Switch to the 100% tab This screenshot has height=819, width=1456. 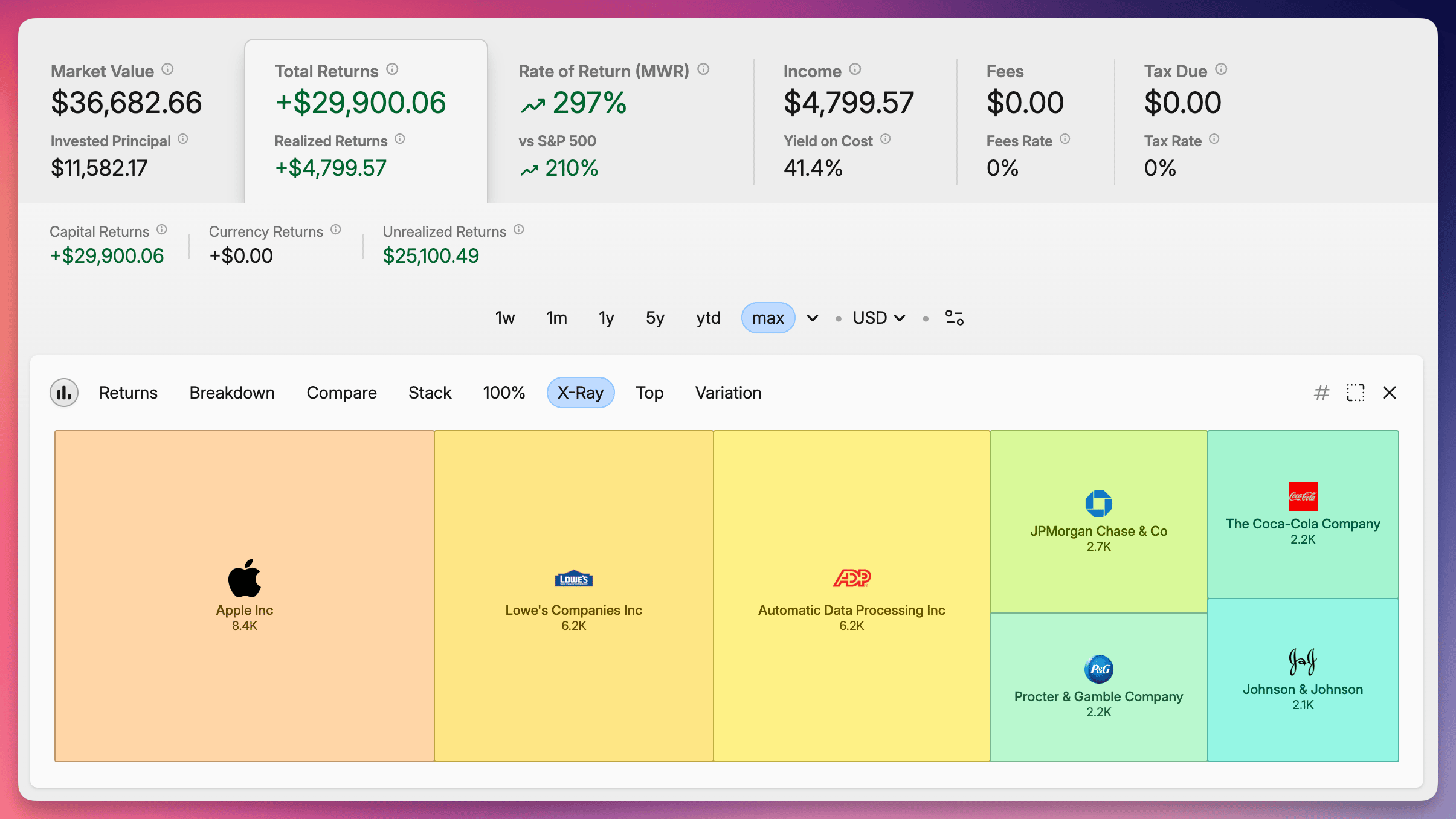[504, 393]
